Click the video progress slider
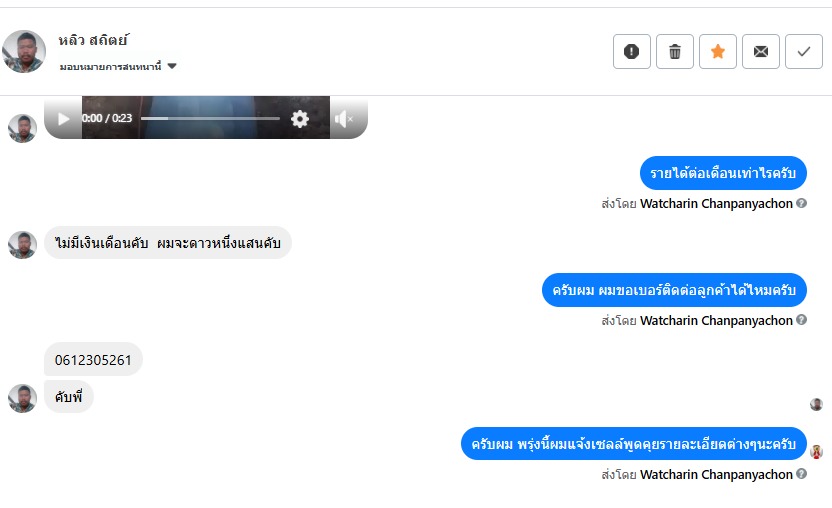 click(210, 118)
